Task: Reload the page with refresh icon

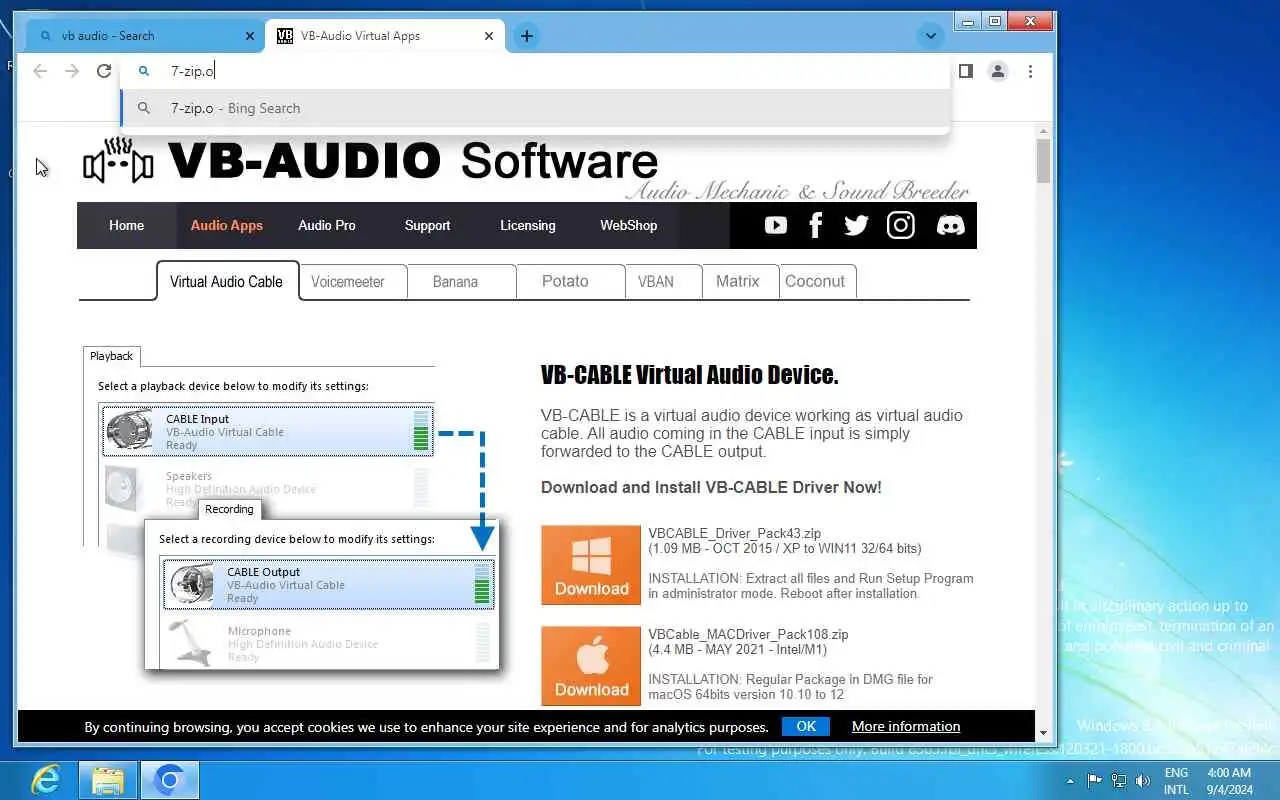Action: coord(104,71)
